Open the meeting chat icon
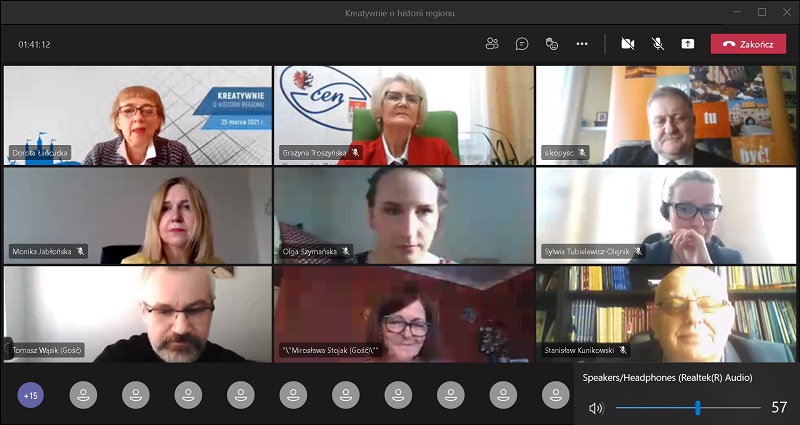 pos(521,44)
